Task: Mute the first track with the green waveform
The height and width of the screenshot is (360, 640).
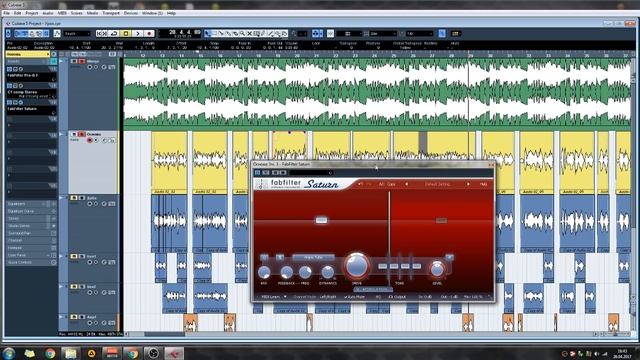Action: click(74, 61)
